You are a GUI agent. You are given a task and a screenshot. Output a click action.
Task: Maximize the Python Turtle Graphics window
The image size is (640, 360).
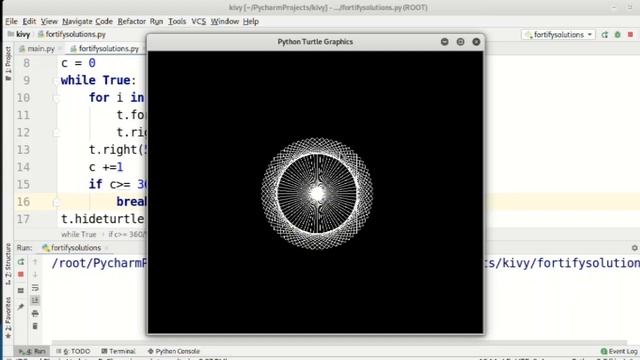coord(460,42)
